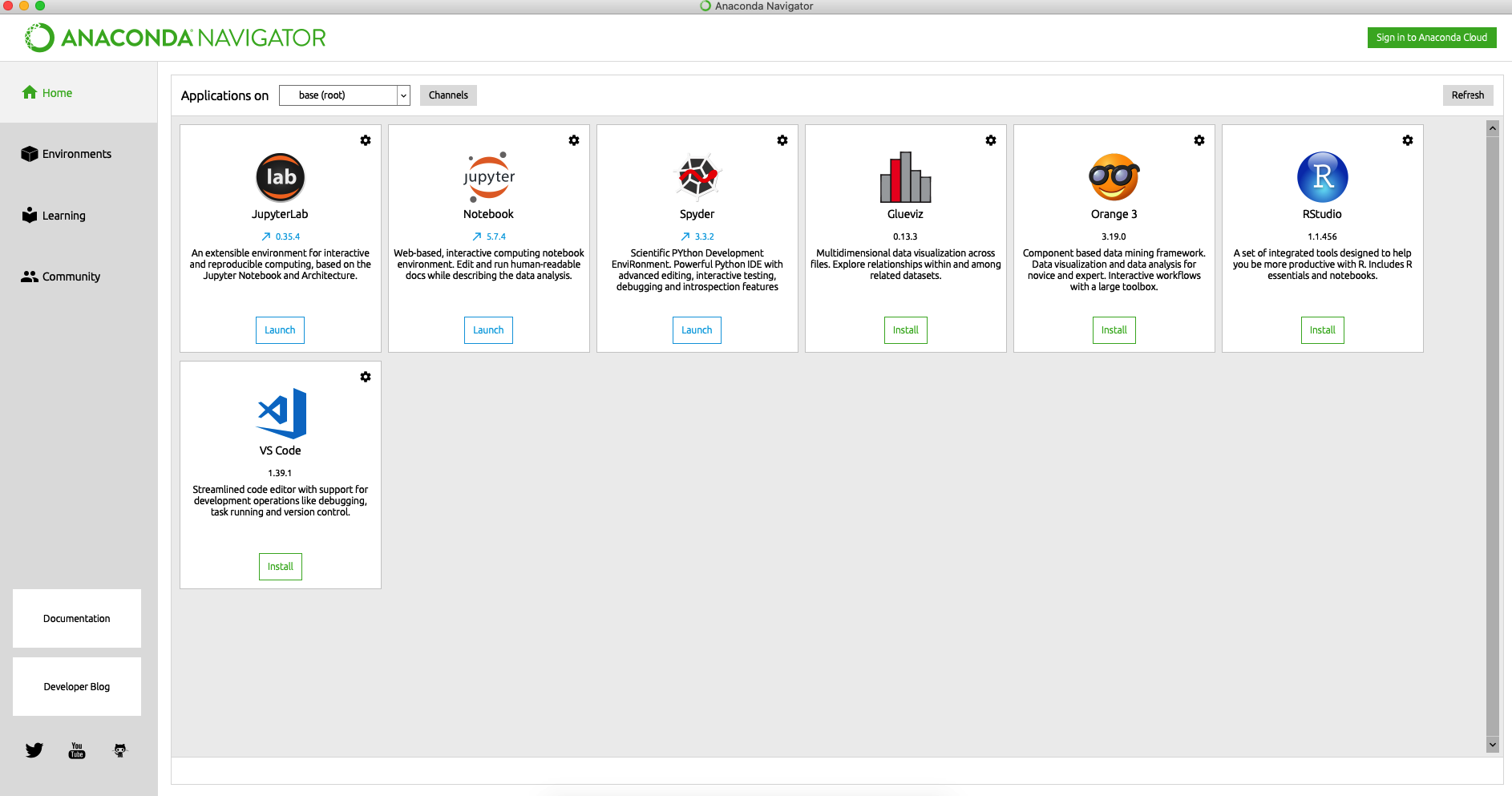Image resolution: width=1512 pixels, height=796 pixels.
Task: Open Glueviz tile settings gear
Action: coord(991,140)
